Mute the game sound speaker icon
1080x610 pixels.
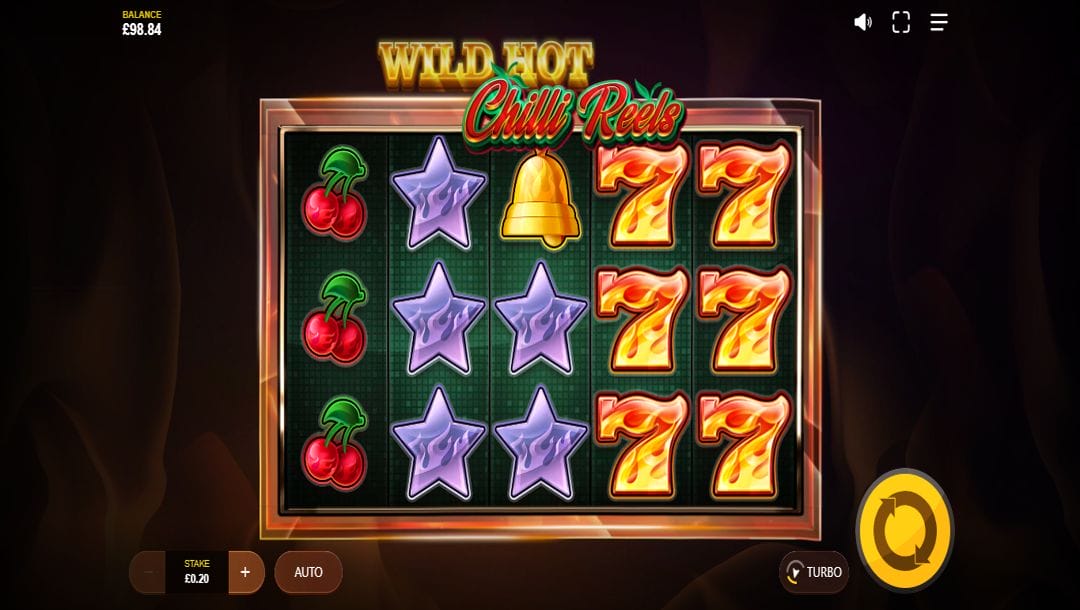tap(862, 22)
